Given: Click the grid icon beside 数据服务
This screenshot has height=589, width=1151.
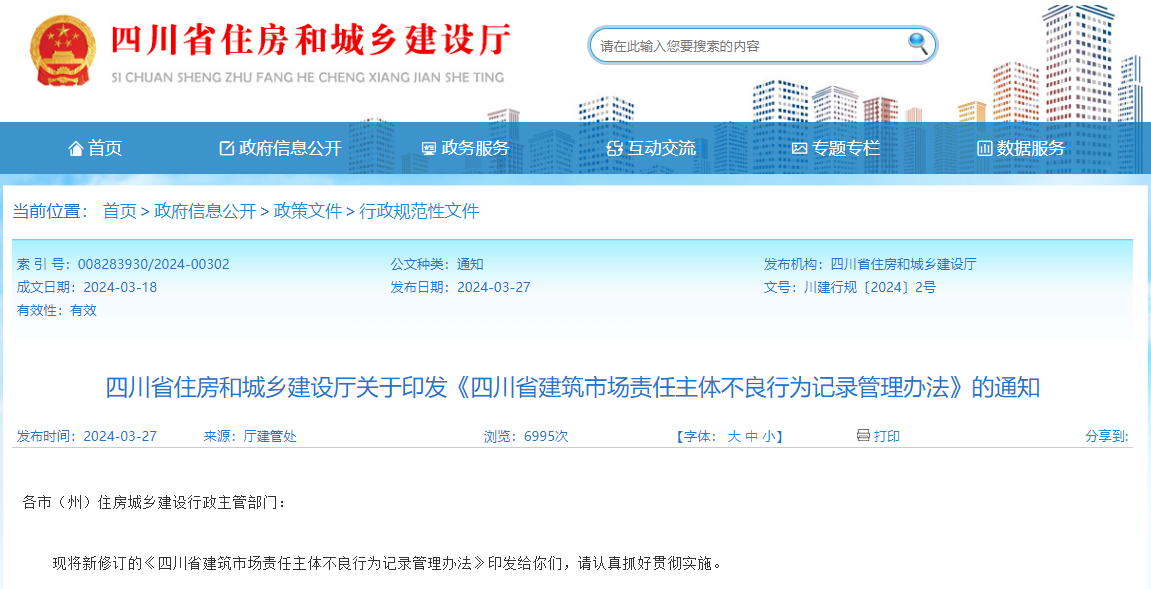Looking at the screenshot, I should click(984, 147).
